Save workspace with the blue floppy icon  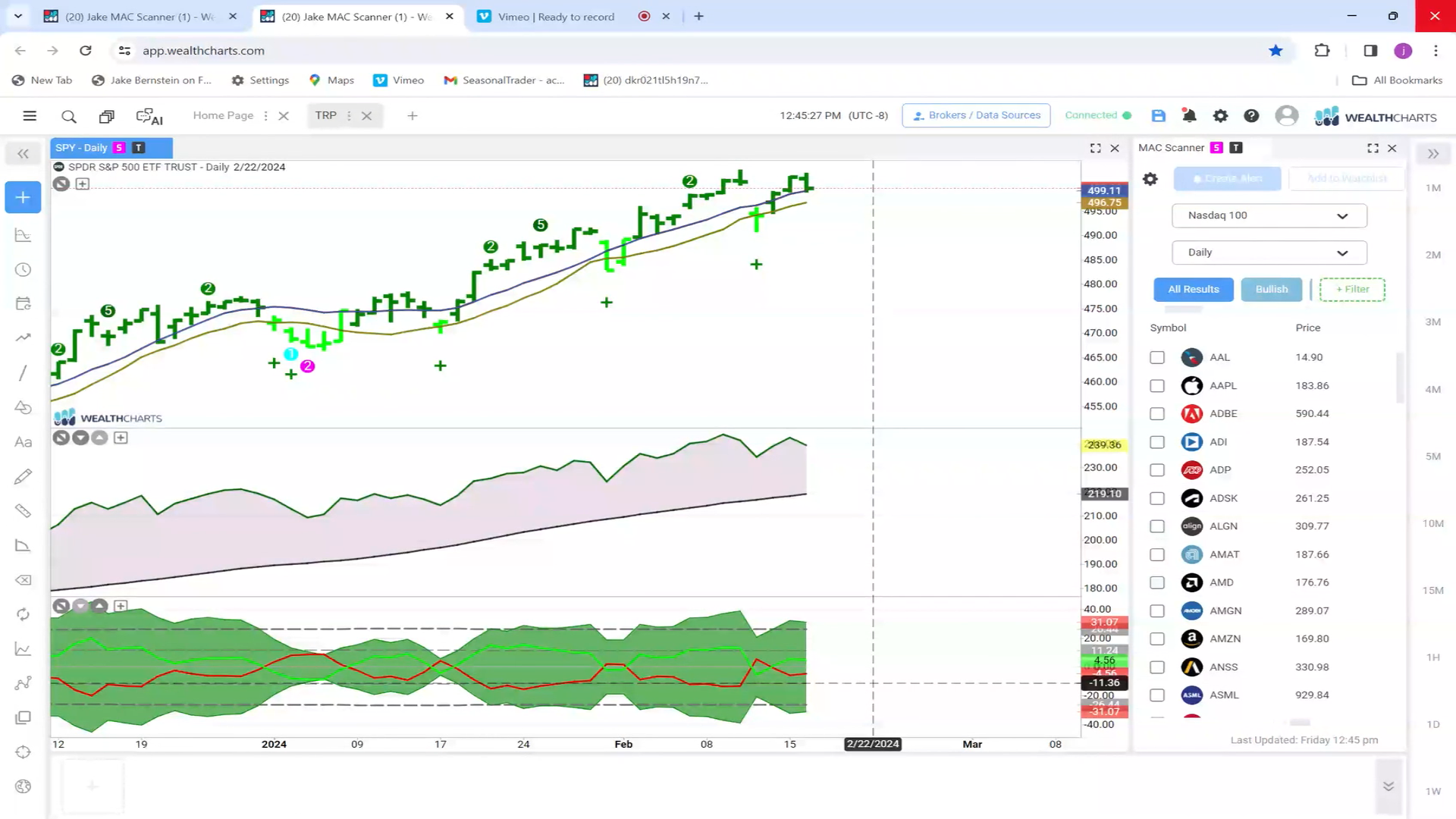(1158, 116)
